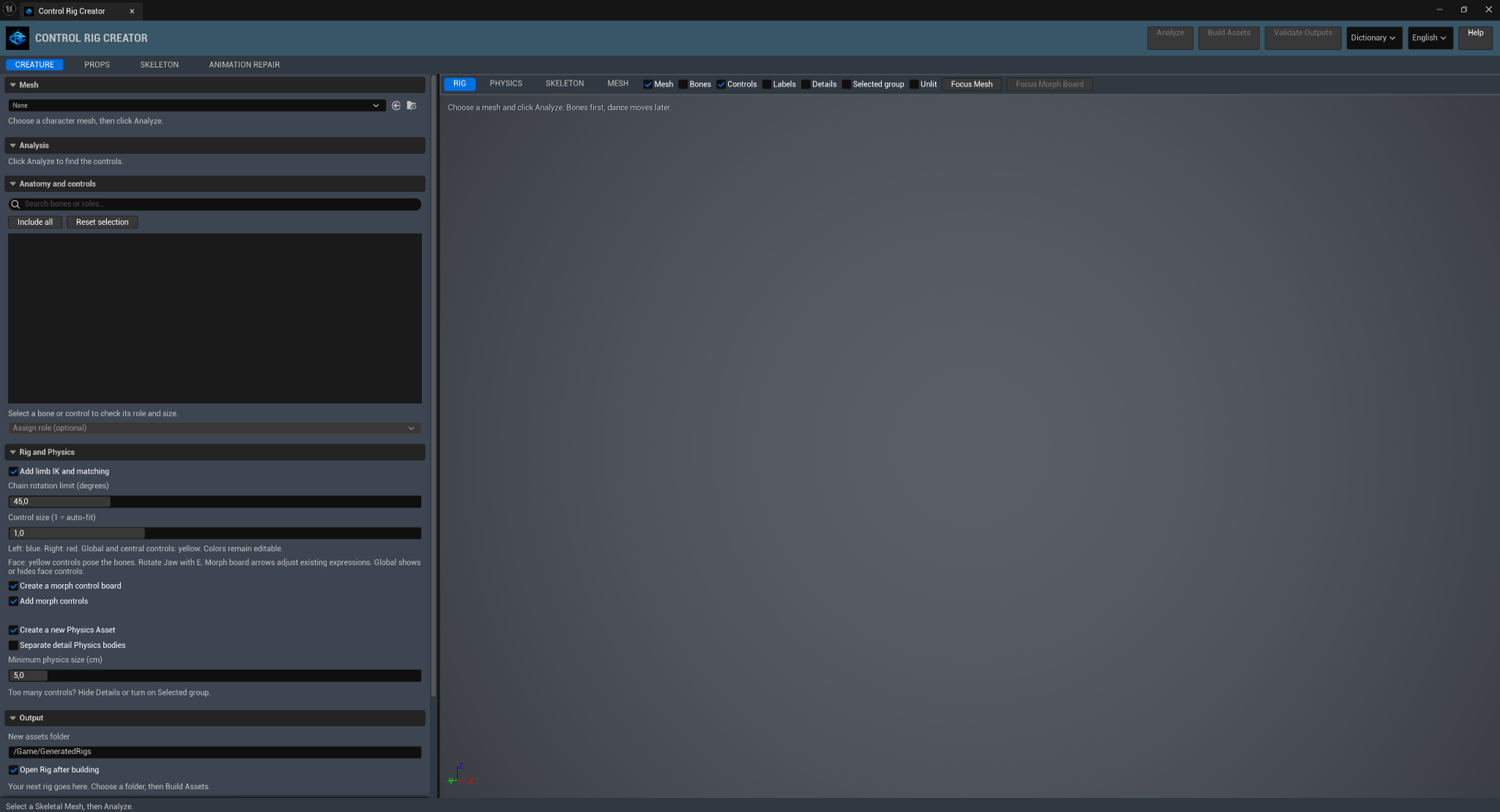The image size is (1500, 812).
Task: Check Separate detail Physics bodies
Action: pyautogui.click(x=13, y=646)
